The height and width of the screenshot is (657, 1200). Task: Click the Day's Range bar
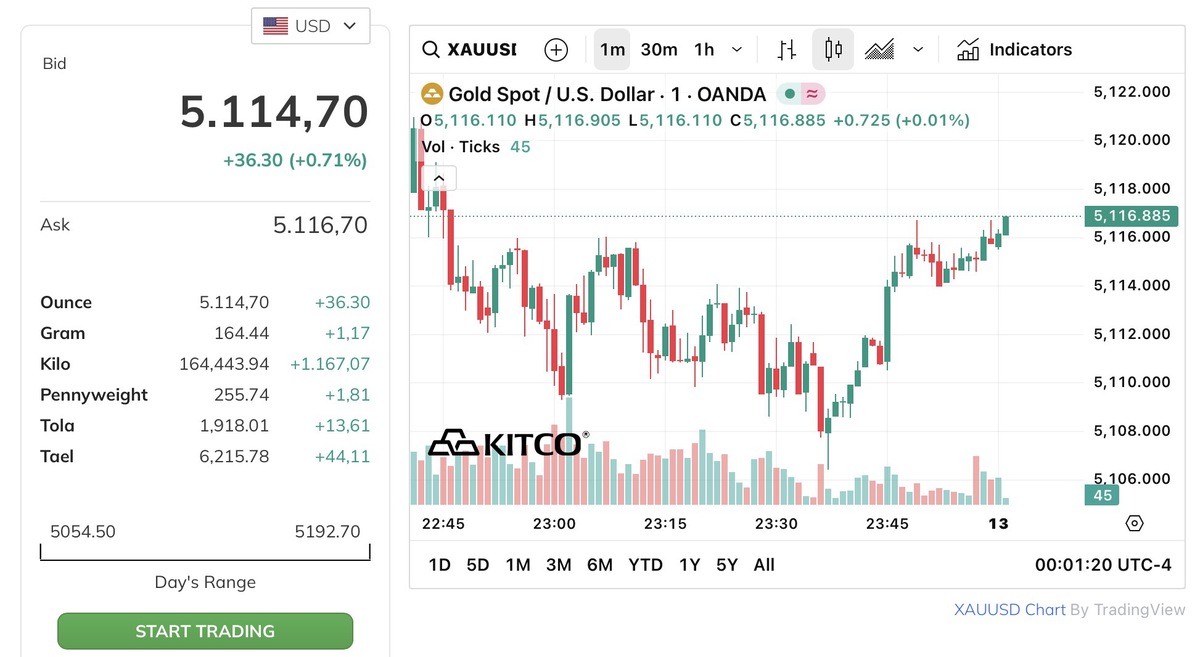205,552
